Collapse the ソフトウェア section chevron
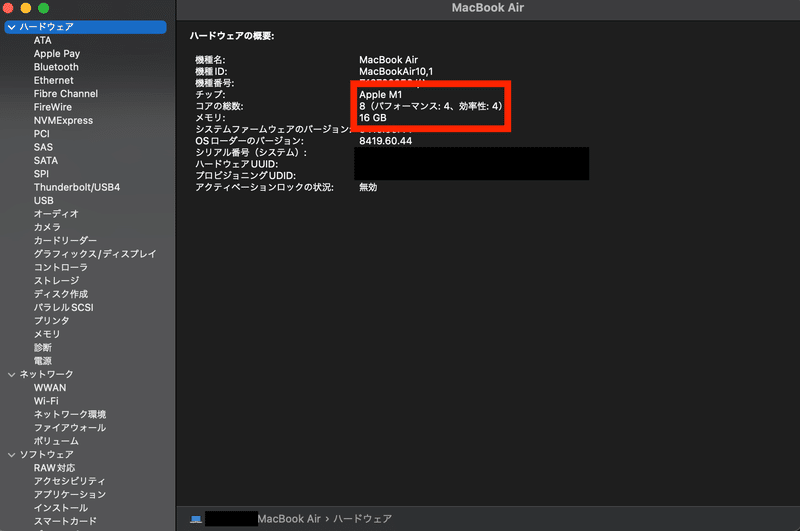Screen dimensions: 800x531 click(x=11, y=454)
